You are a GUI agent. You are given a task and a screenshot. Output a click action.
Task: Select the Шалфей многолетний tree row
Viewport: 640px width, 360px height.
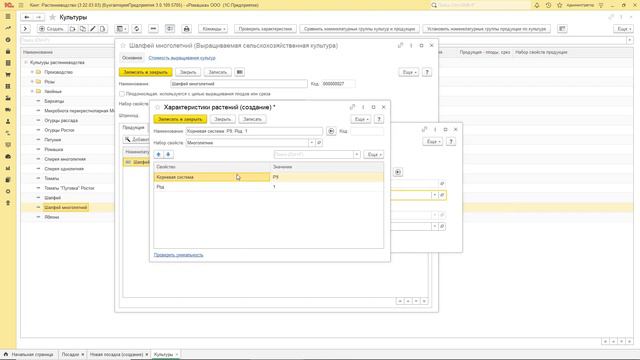click(66, 208)
